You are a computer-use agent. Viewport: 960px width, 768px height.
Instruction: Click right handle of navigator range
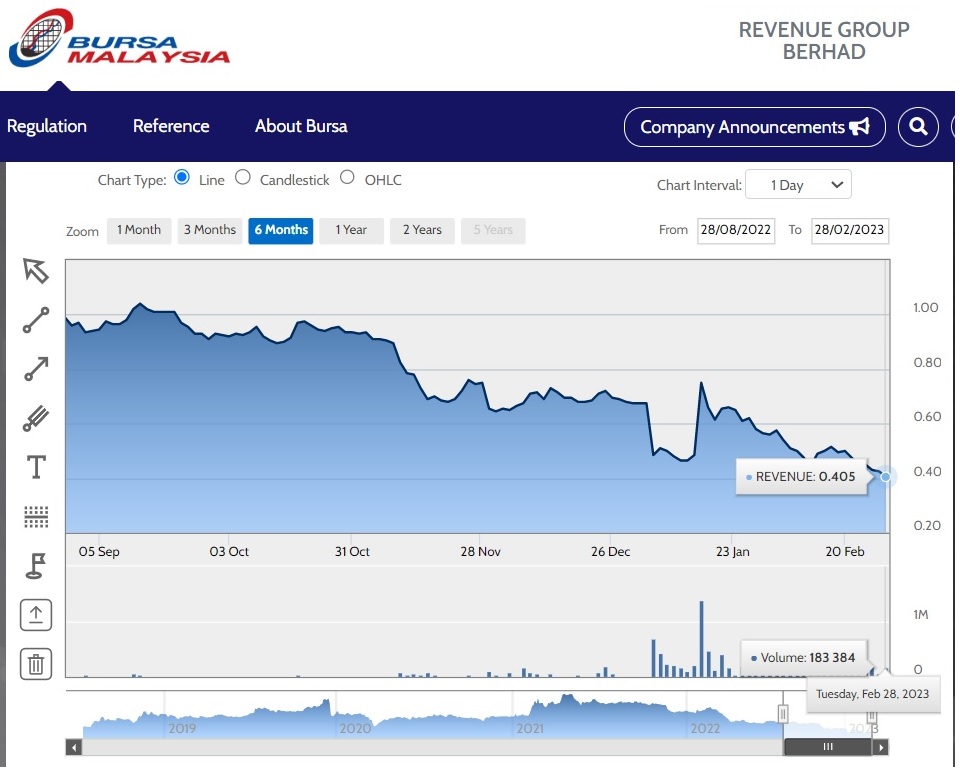click(x=872, y=715)
